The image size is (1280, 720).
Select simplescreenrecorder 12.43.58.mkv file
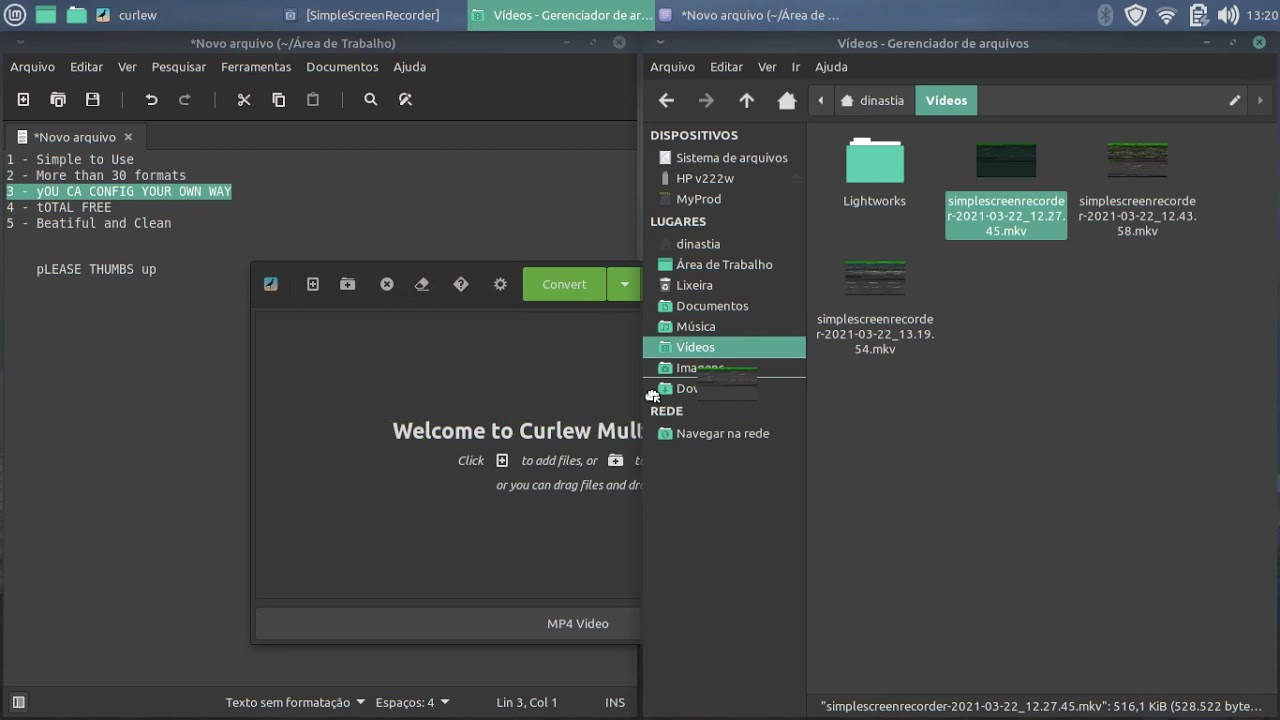coord(1137,188)
